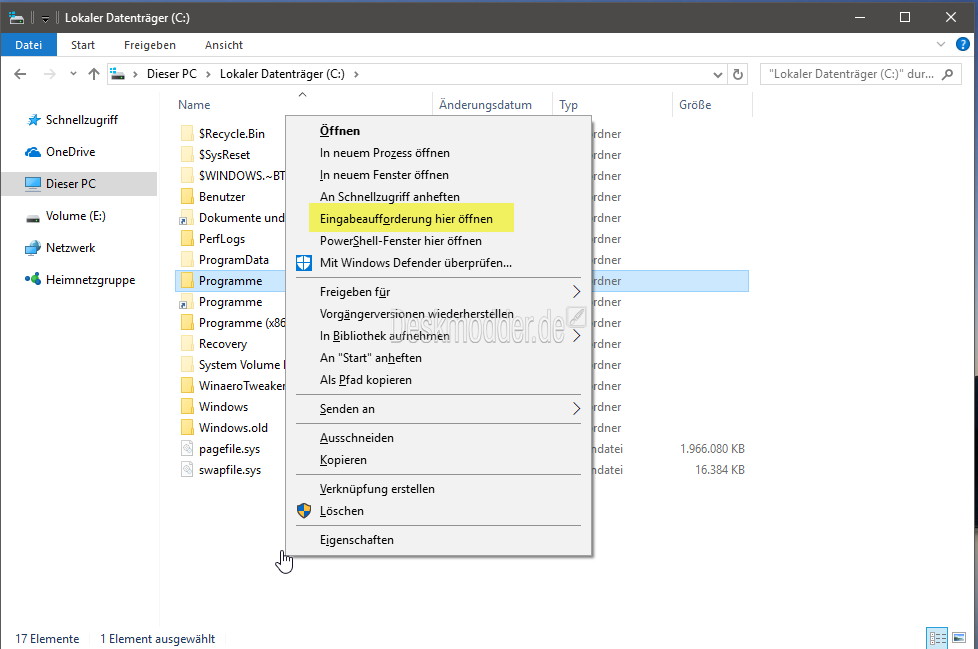Click the forward navigation arrow
This screenshot has height=649, width=978.
coord(49,74)
